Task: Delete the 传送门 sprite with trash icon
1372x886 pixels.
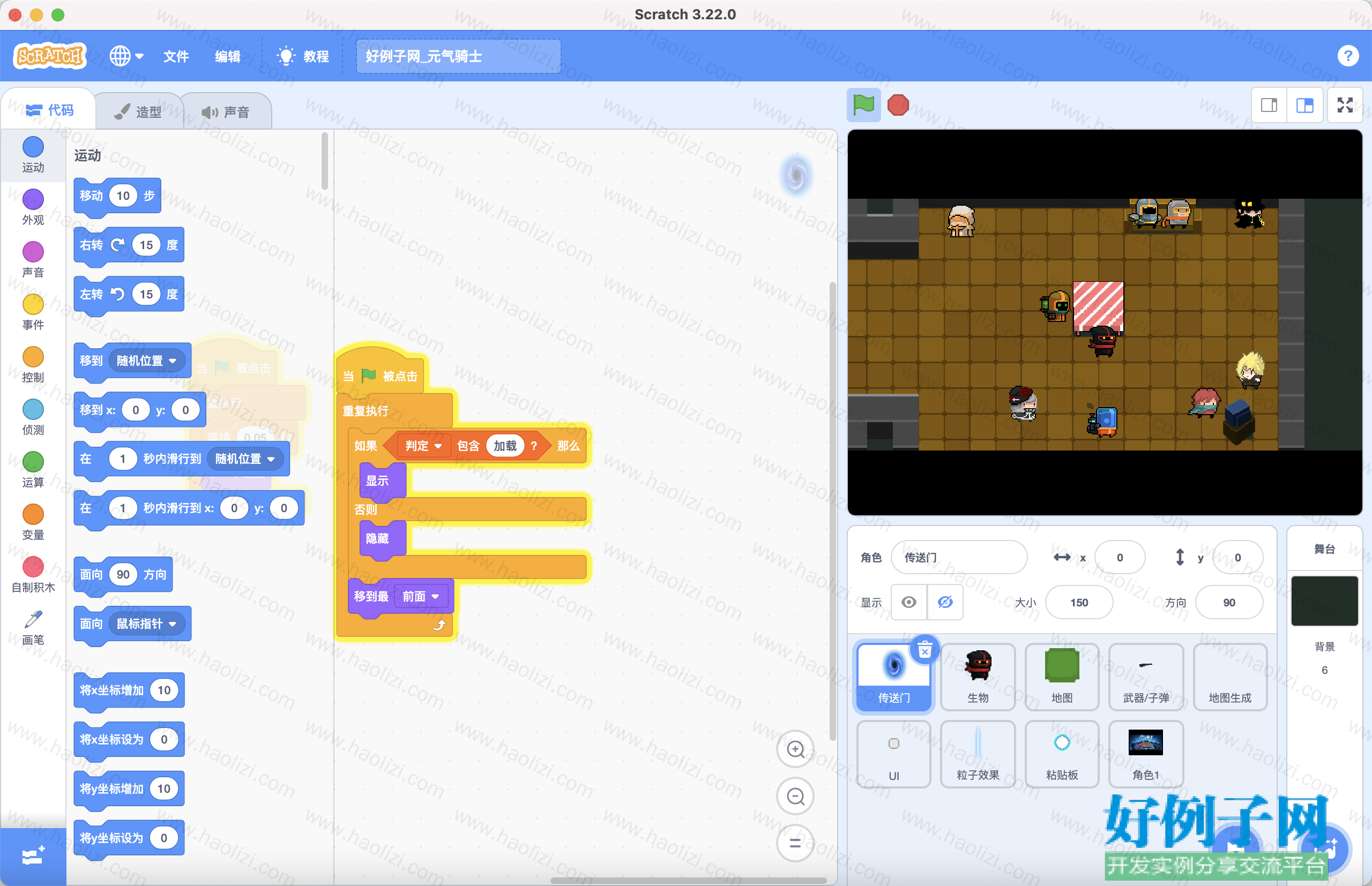Action: [x=924, y=650]
